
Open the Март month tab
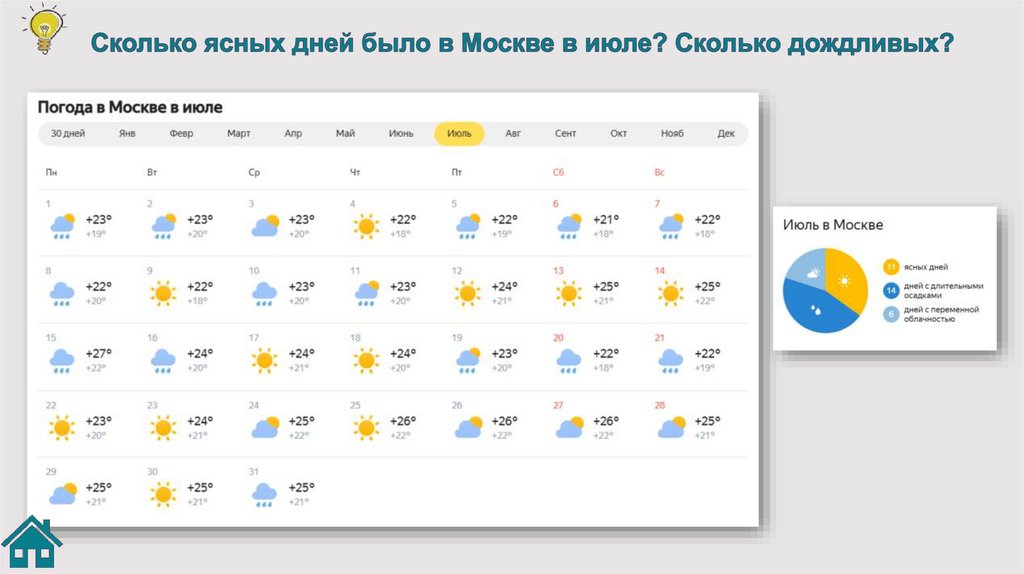pyautogui.click(x=238, y=133)
